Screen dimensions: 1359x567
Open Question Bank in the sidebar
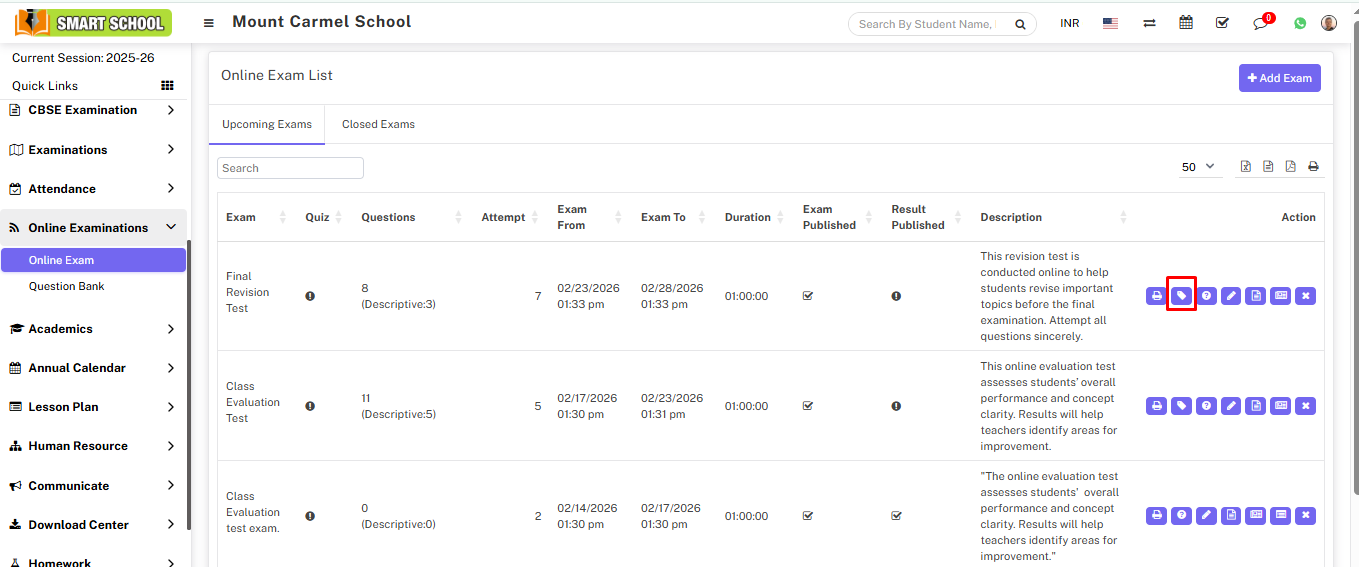click(x=66, y=286)
